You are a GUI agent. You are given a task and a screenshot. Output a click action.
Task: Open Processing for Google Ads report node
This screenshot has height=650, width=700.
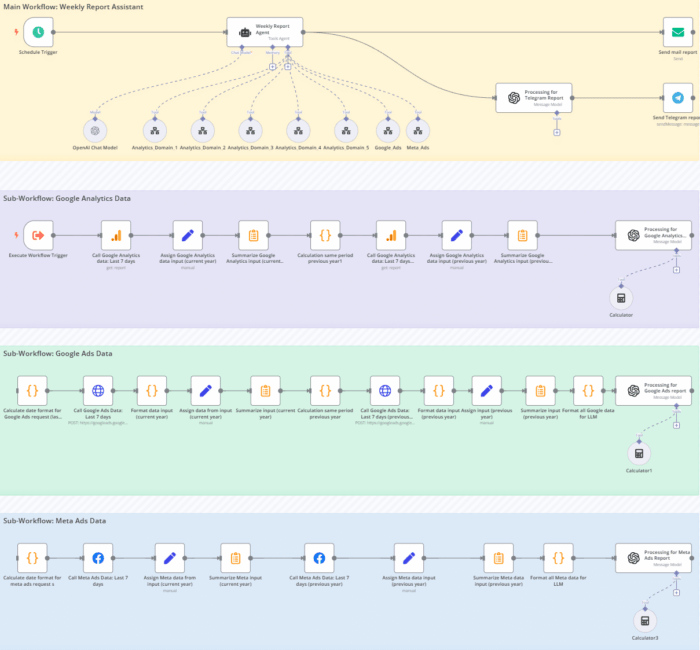coord(654,391)
